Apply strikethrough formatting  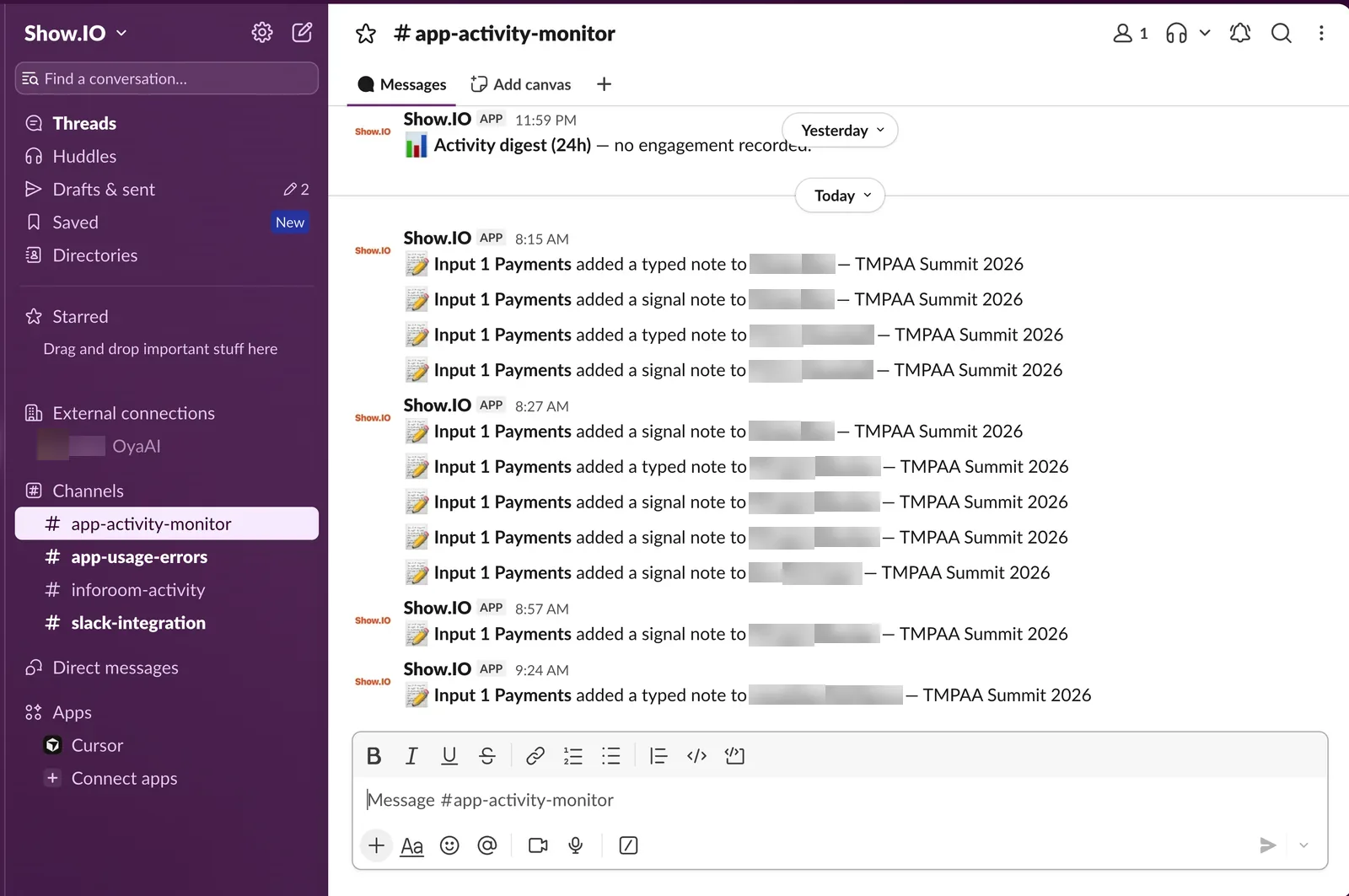(487, 756)
